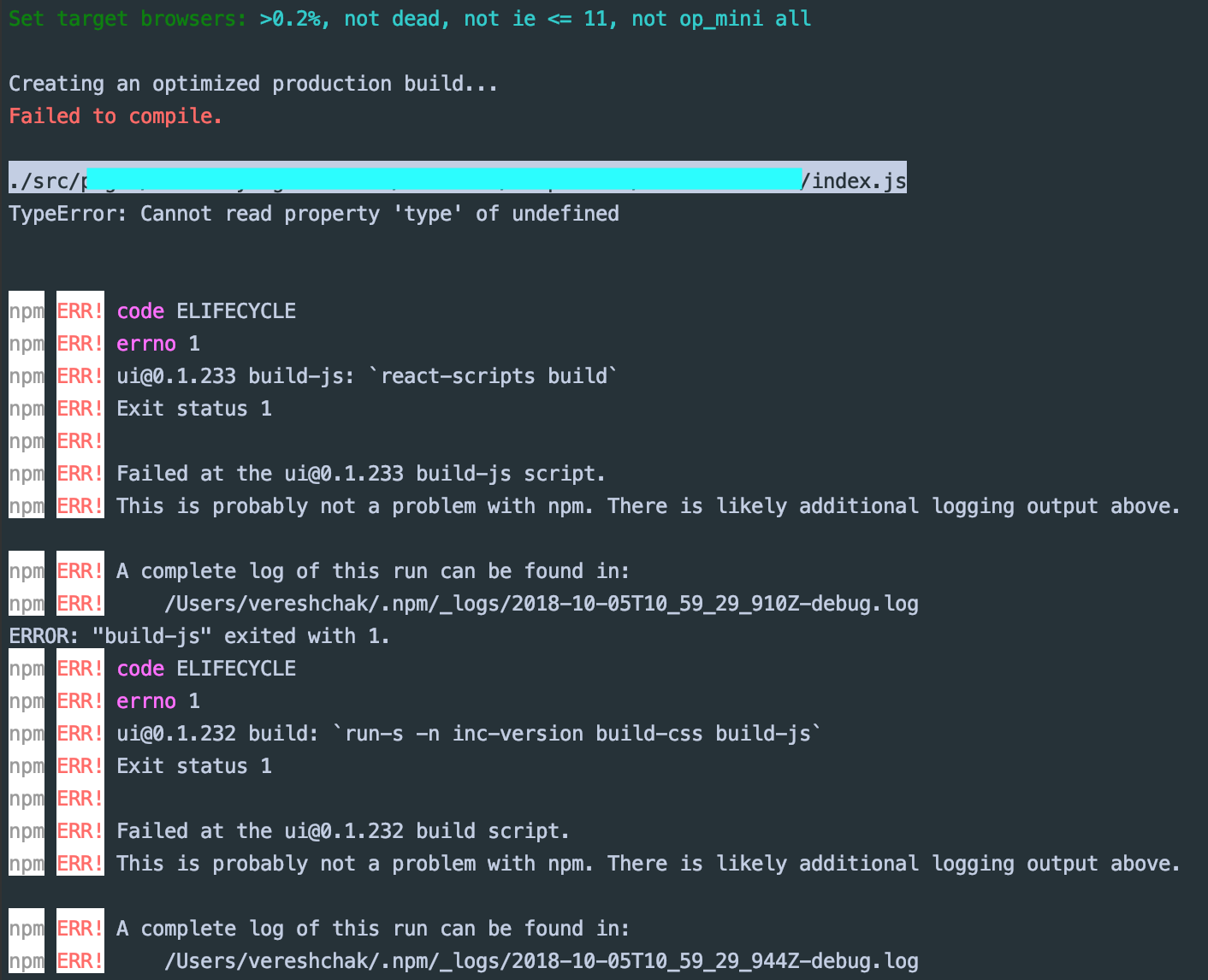Click 'Failed at the ui@0.1.233 build-js script.'
Image resolution: width=1208 pixels, height=980 pixels.
(x=361, y=474)
